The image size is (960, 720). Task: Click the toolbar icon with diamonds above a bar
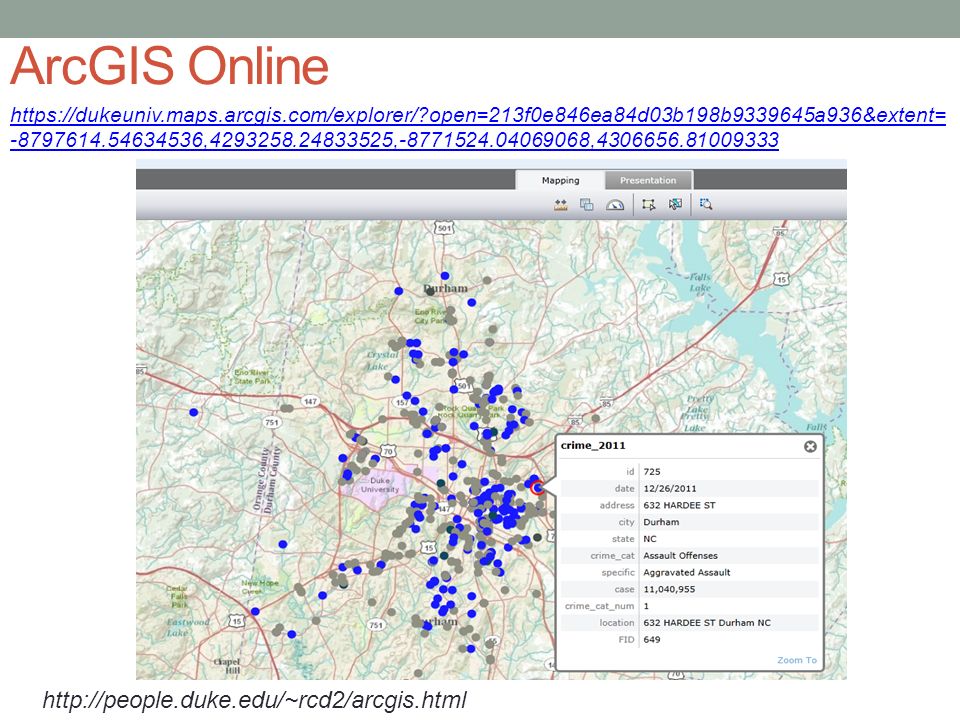[x=560, y=205]
